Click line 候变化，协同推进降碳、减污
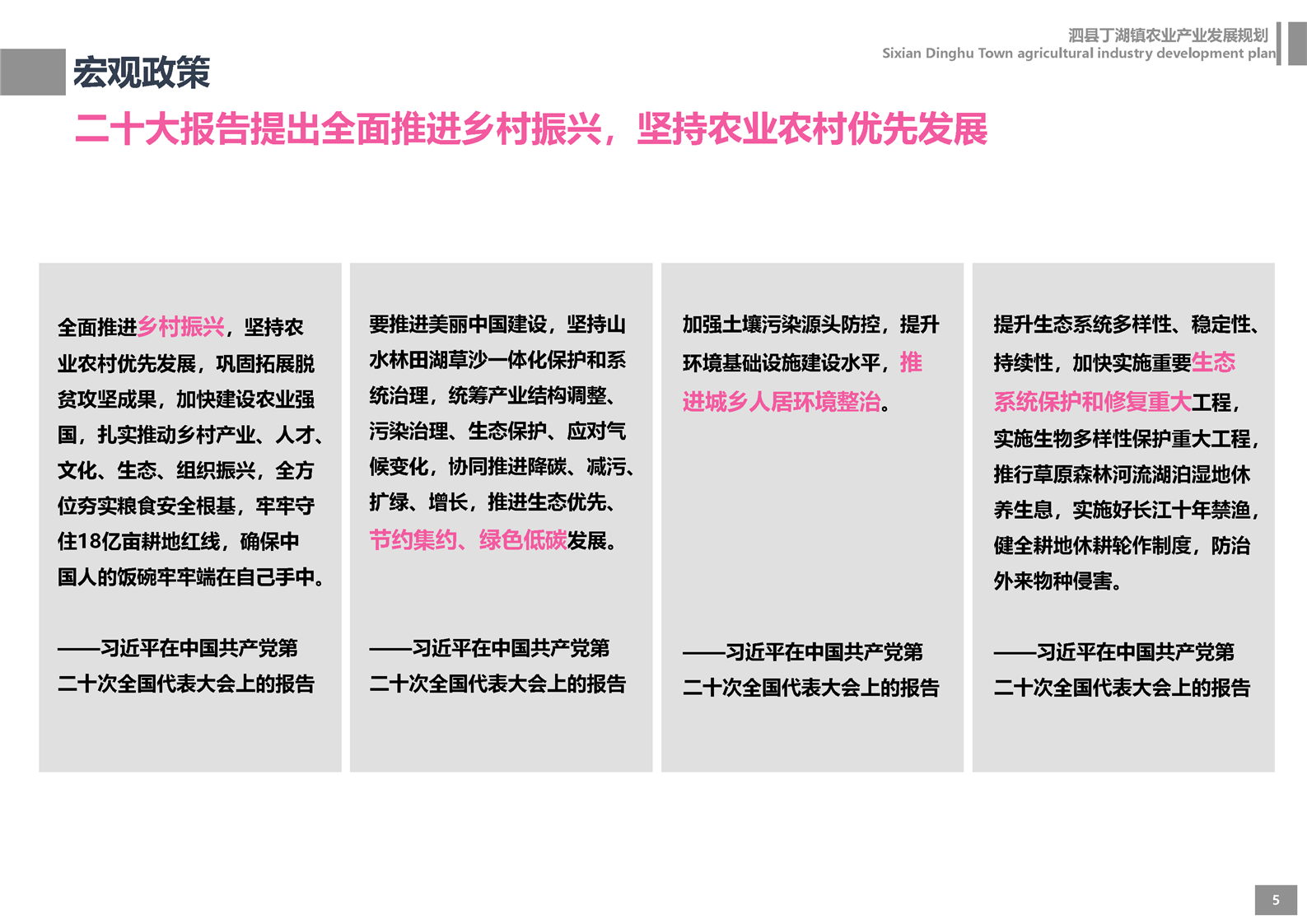This screenshot has height=924, width=1307. [x=502, y=467]
